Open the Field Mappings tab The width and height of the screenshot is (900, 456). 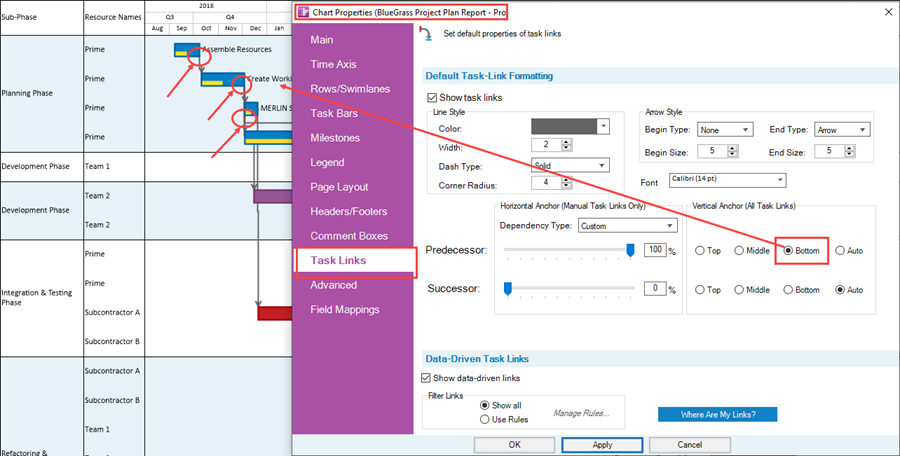[x=344, y=310]
